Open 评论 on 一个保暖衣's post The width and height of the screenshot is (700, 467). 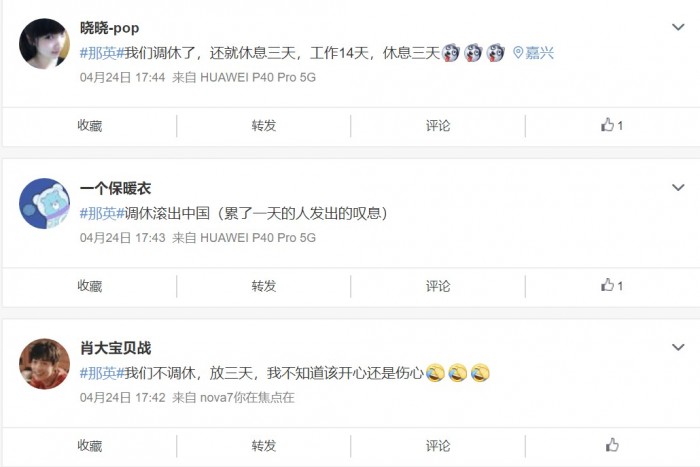pyautogui.click(x=438, y=286)
